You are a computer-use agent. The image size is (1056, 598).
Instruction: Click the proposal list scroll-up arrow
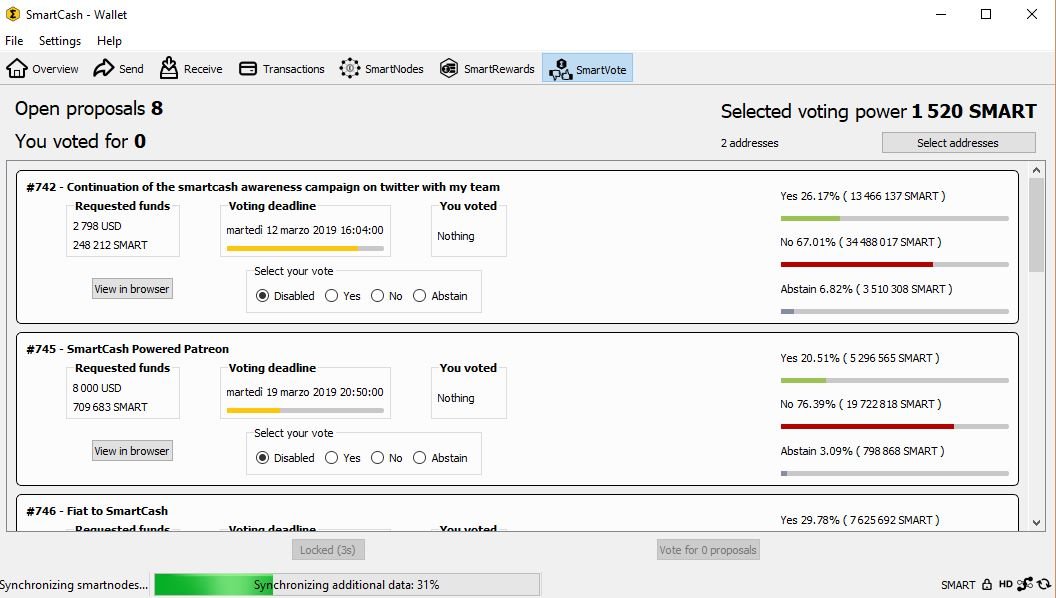(1036, 170)
